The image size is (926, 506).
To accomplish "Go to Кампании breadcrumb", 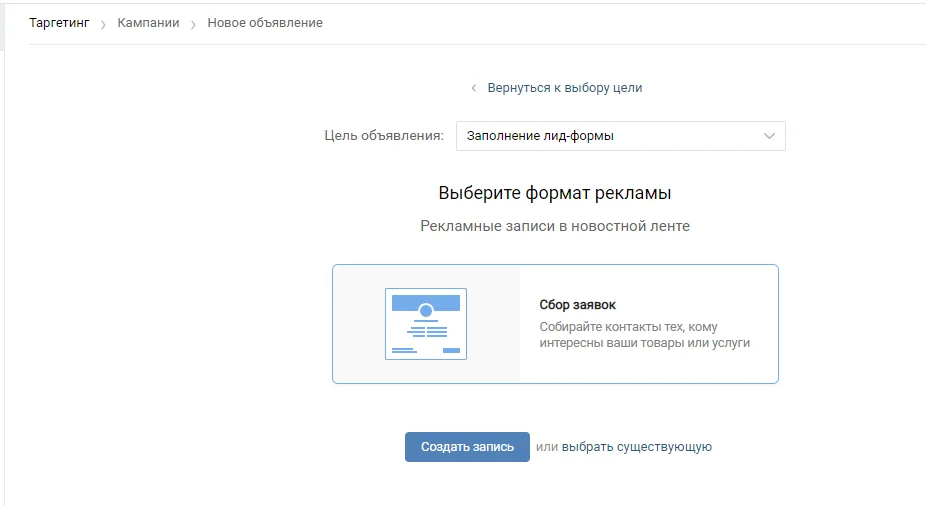I will coord(148,23).
